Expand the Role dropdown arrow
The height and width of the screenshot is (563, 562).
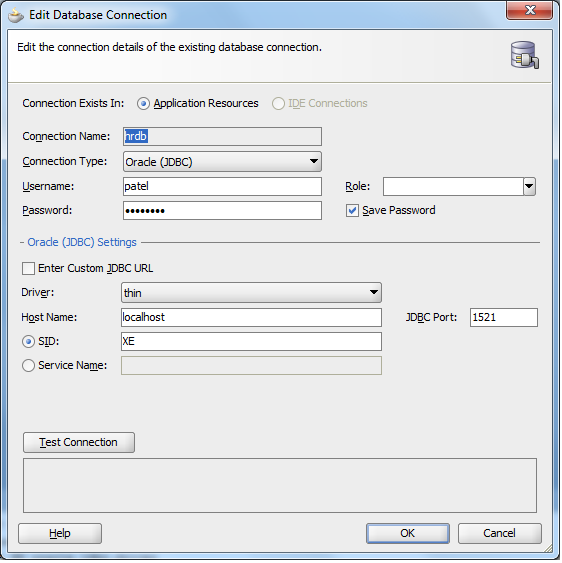(530, 187)
